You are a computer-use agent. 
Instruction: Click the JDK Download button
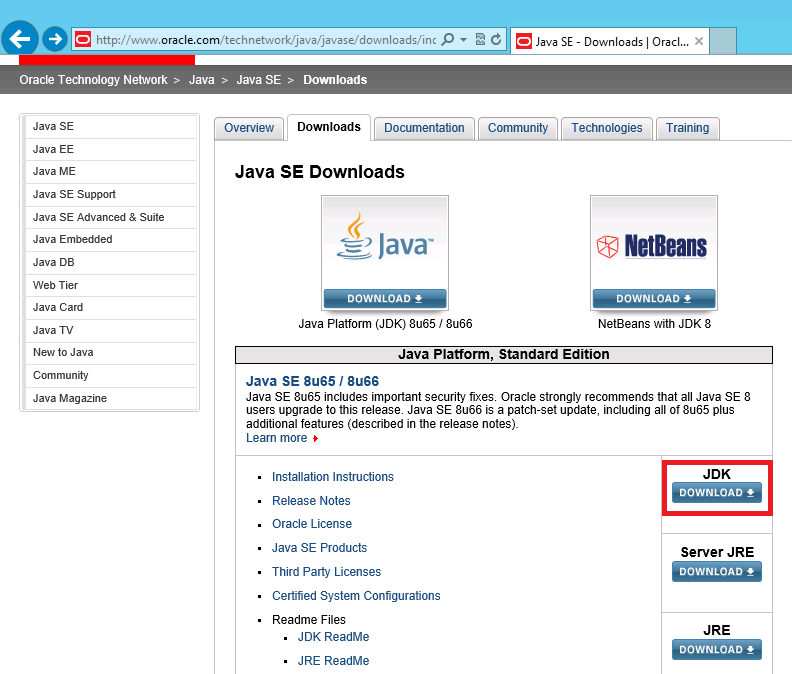[x=716, y=493]
